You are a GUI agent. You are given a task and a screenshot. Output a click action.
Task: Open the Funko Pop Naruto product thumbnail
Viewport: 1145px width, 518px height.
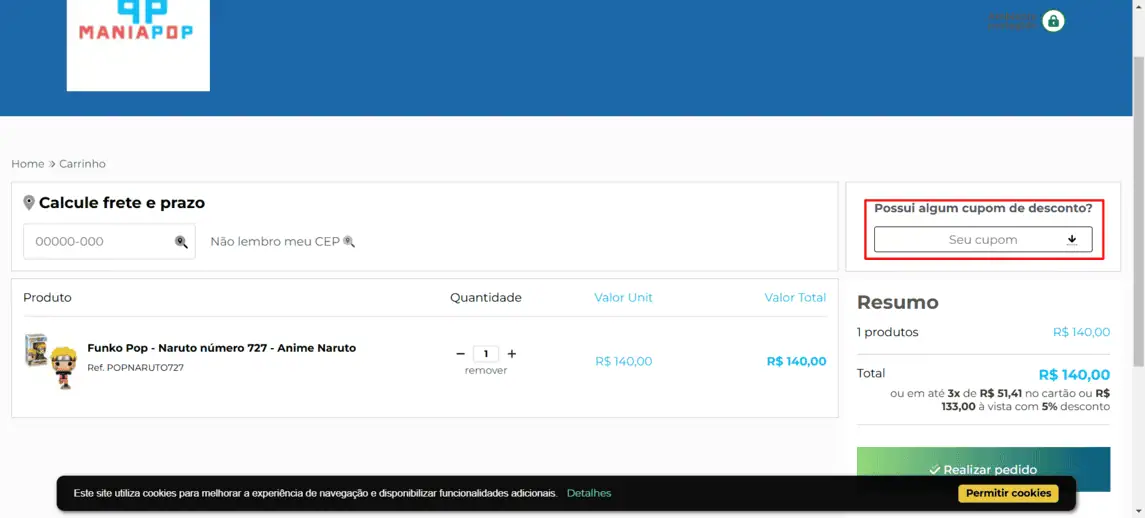click(50, 361)
